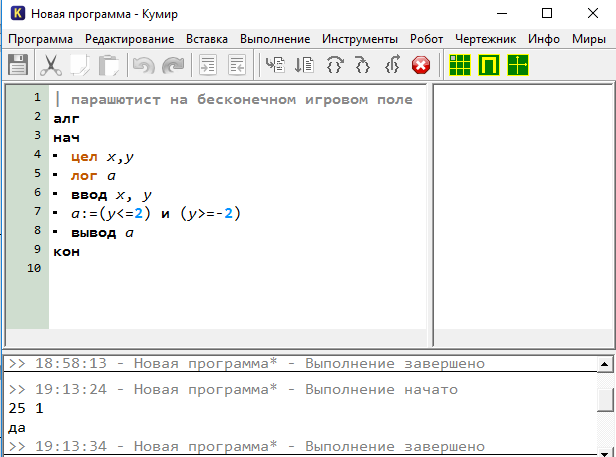Open the Robot field editor icon

point(489,65)
